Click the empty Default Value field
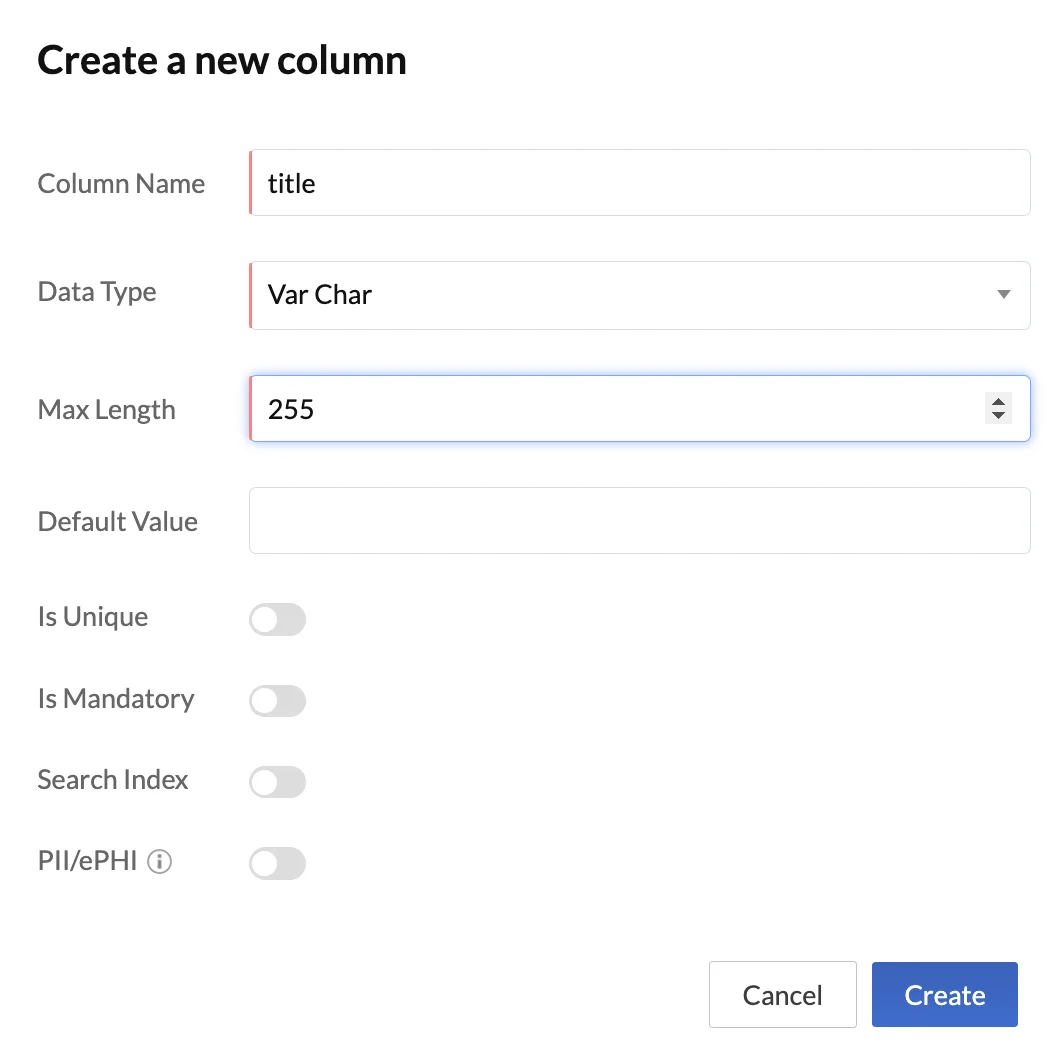The image size is (1062, 1058). pos(640,520)
